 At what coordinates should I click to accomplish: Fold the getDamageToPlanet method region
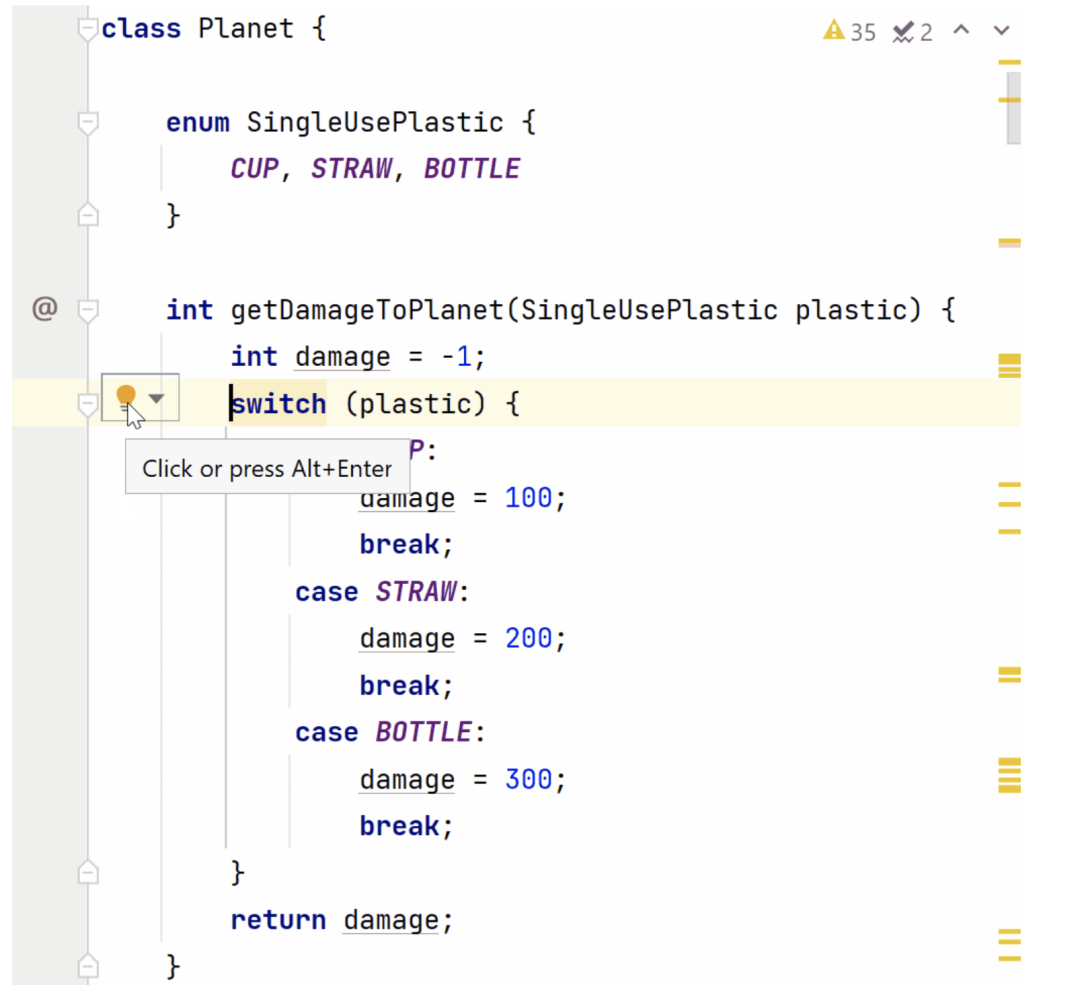[88, 310]
